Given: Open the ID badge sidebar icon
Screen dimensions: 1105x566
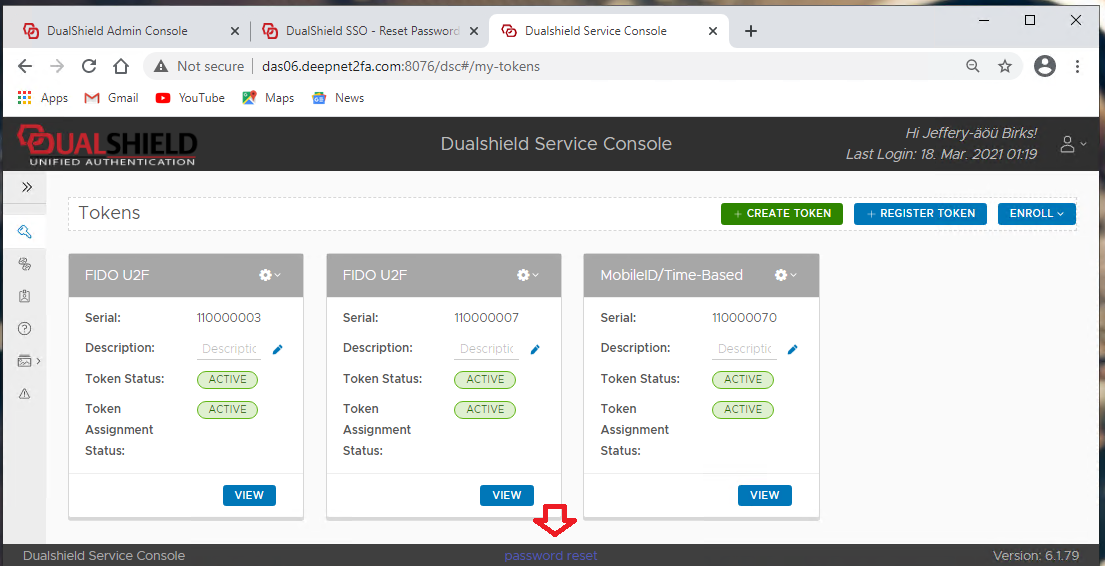Looking at the screenshot, I should 25,297.
